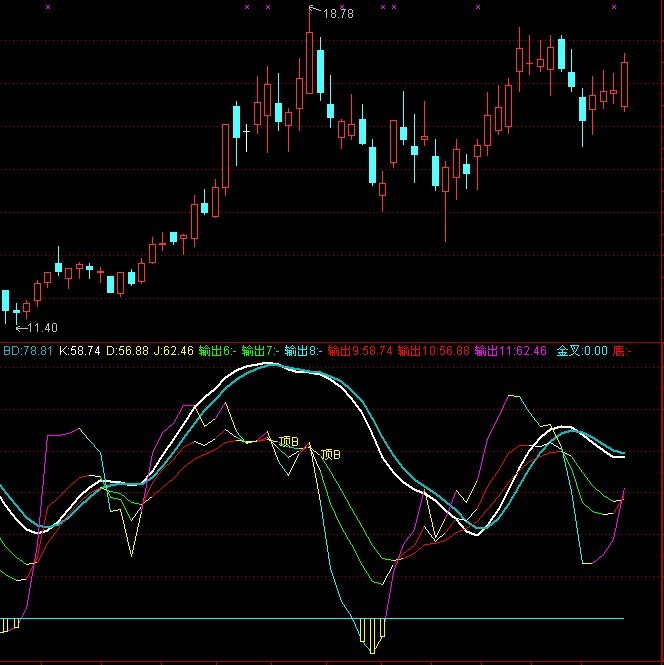
Task: Select the K:58.74 indicator label
Action: click(x=80, y=351)
